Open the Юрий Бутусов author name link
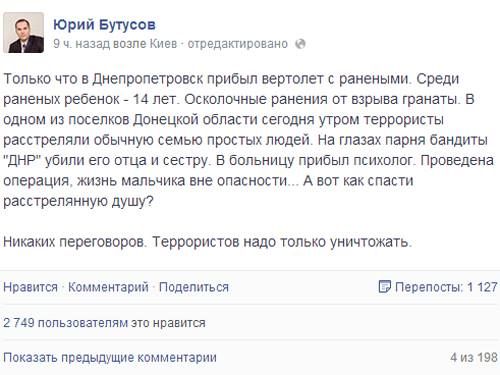 104,25
